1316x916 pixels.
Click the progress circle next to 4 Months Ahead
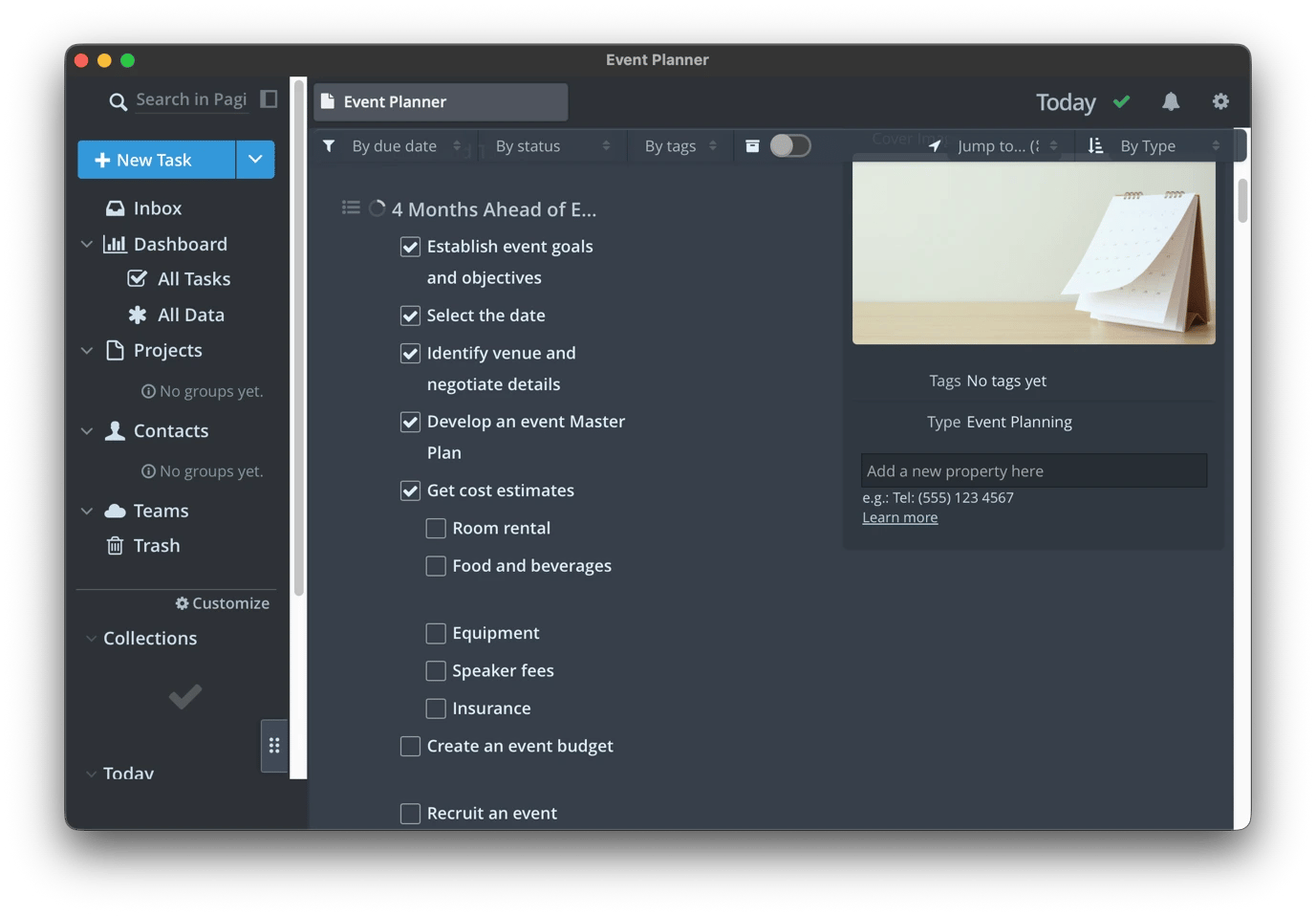point(378,208)
